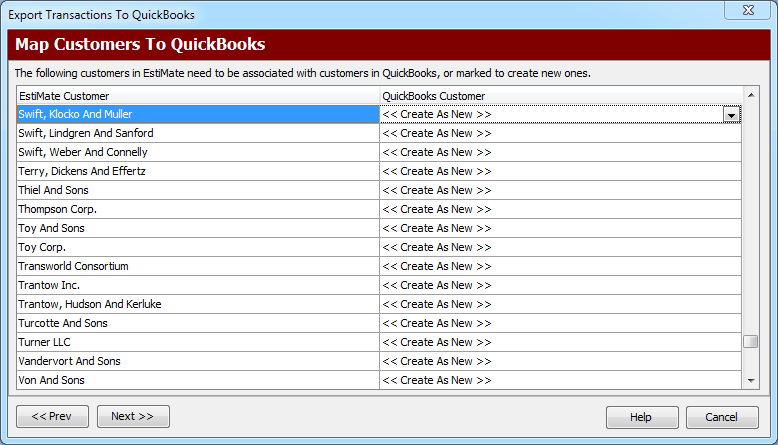Select the Vandervort And Sons customer
The width and height of the screenshot is (778, 445).
[x=197, y=361]
